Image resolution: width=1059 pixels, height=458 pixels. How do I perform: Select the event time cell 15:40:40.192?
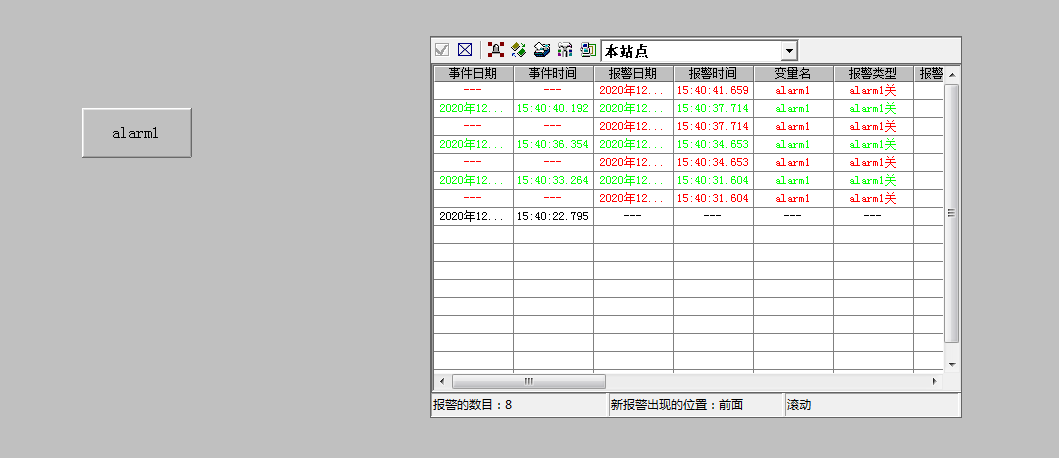[x=553, y=108]
